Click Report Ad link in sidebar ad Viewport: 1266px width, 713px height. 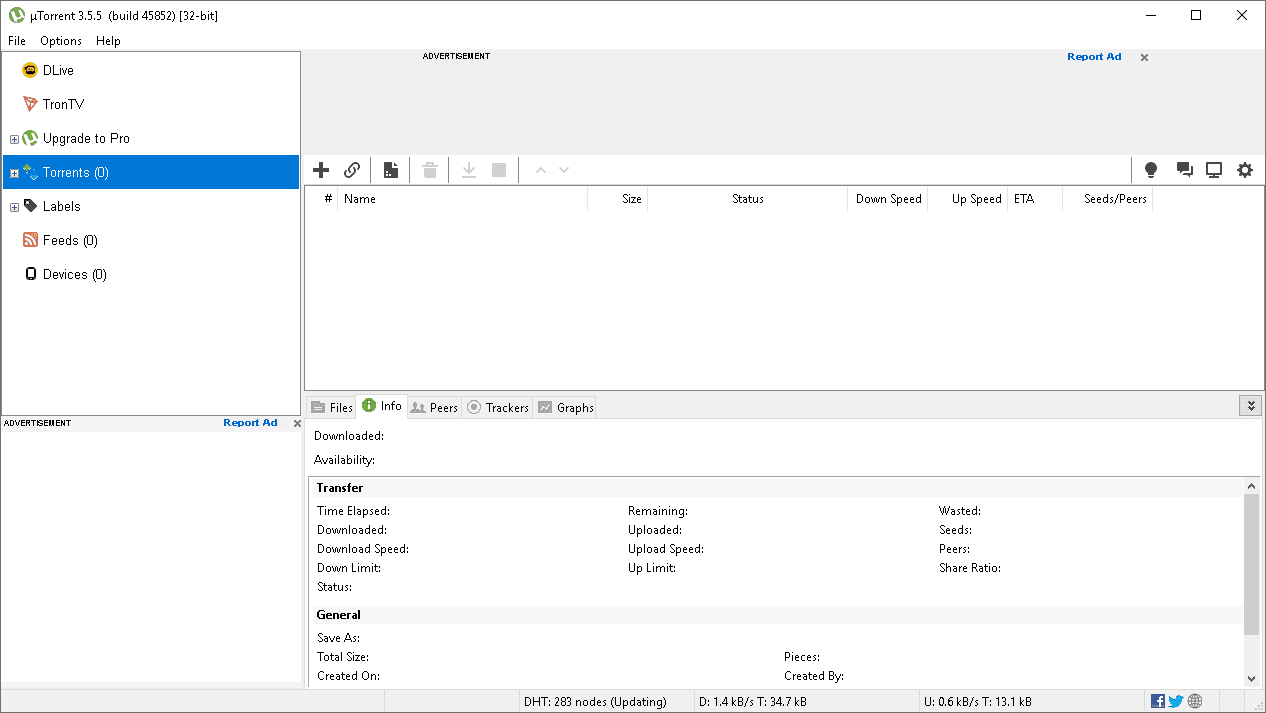coord(250,423)
